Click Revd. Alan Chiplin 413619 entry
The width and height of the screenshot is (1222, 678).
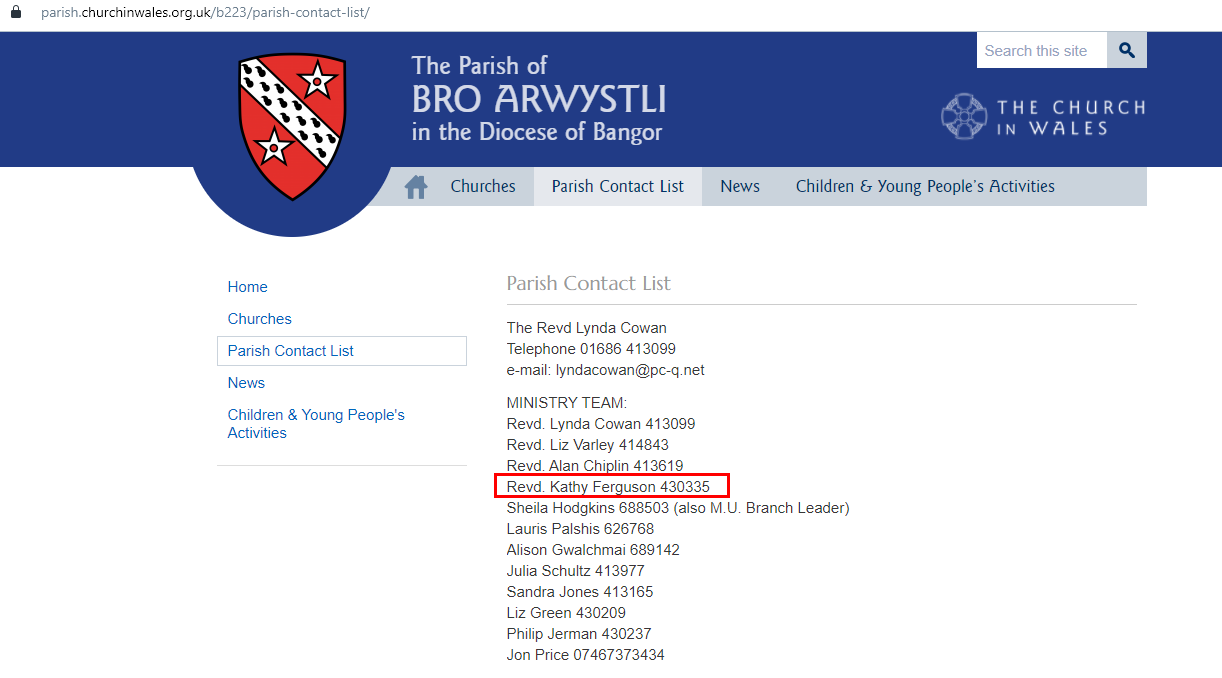(x=595, y=466)
